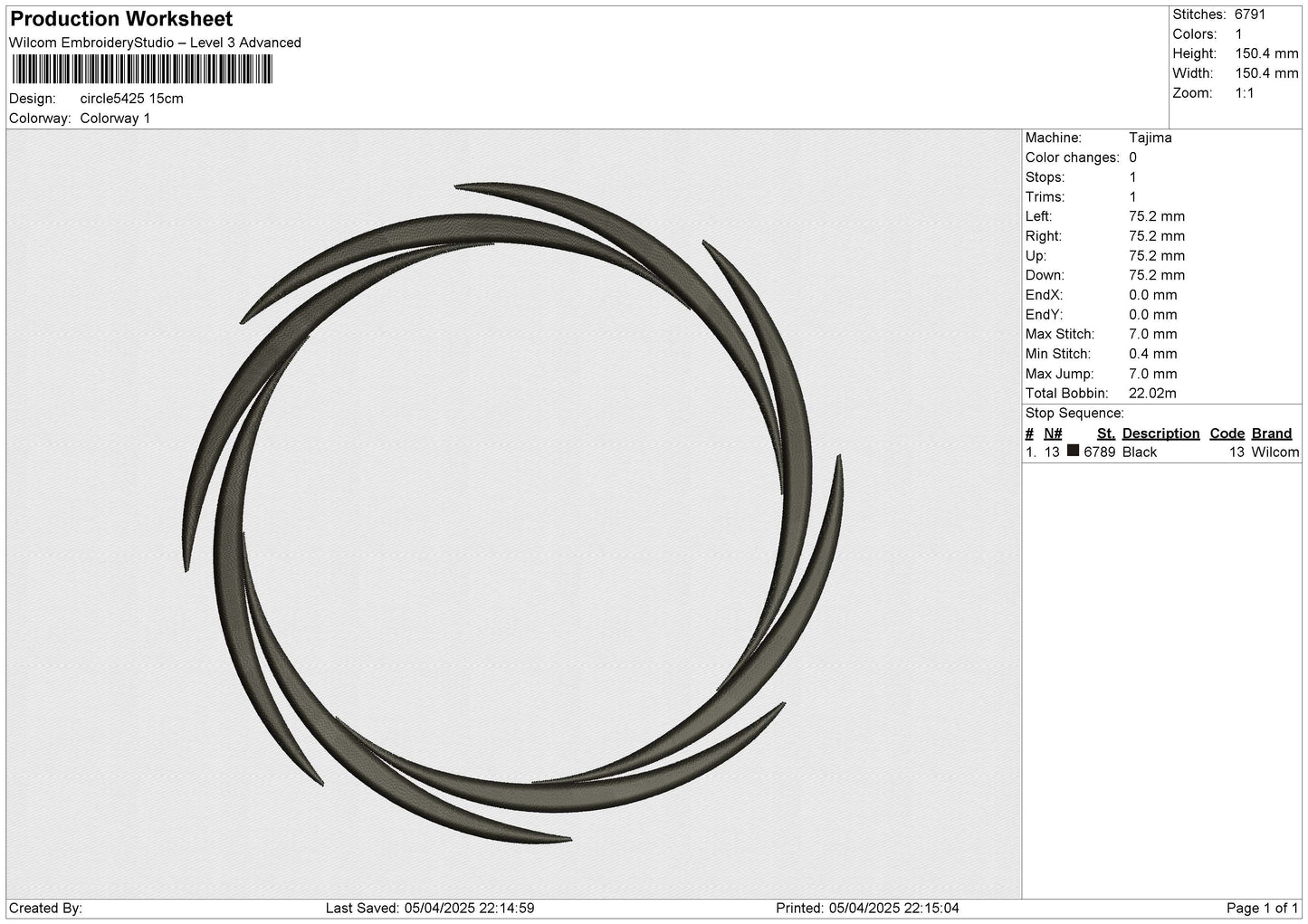Click the Wilcom EmbroideryStudio – Level 3 Advanced text
The height and width of the screenshot is (924, 1308).
pos(155,43)
